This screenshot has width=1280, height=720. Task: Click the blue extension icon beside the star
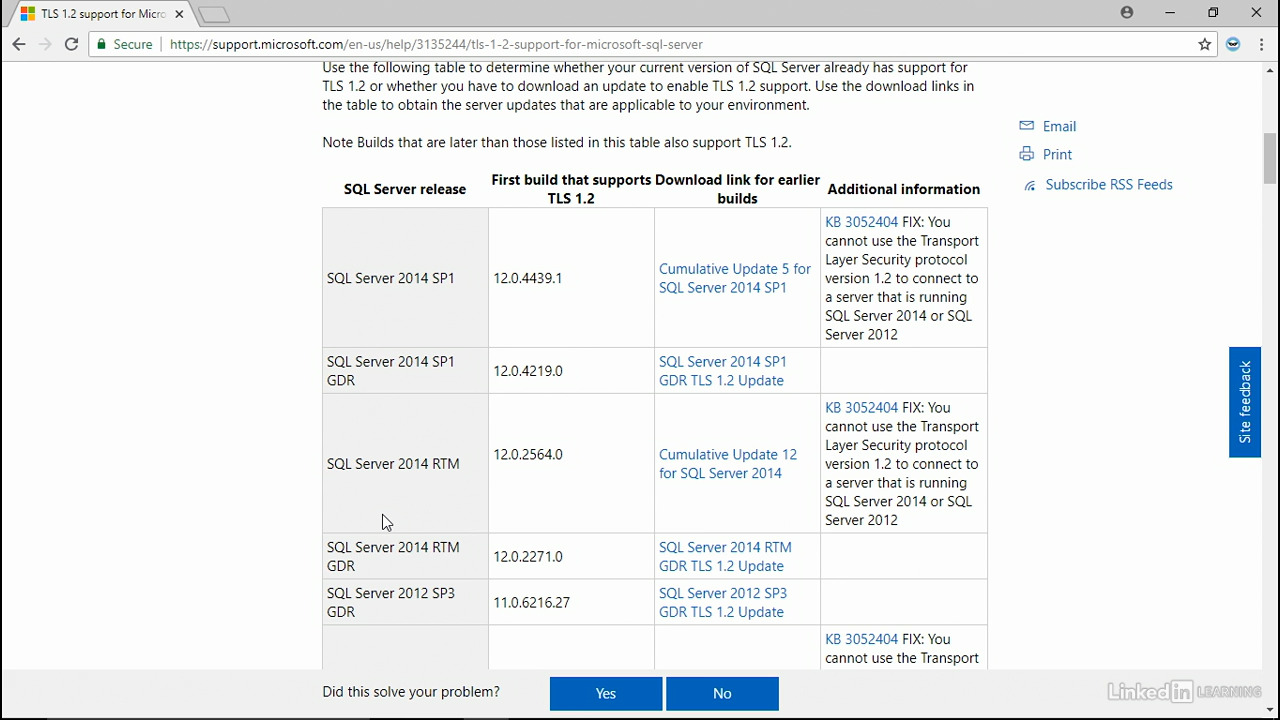[x=1233, y=44]
